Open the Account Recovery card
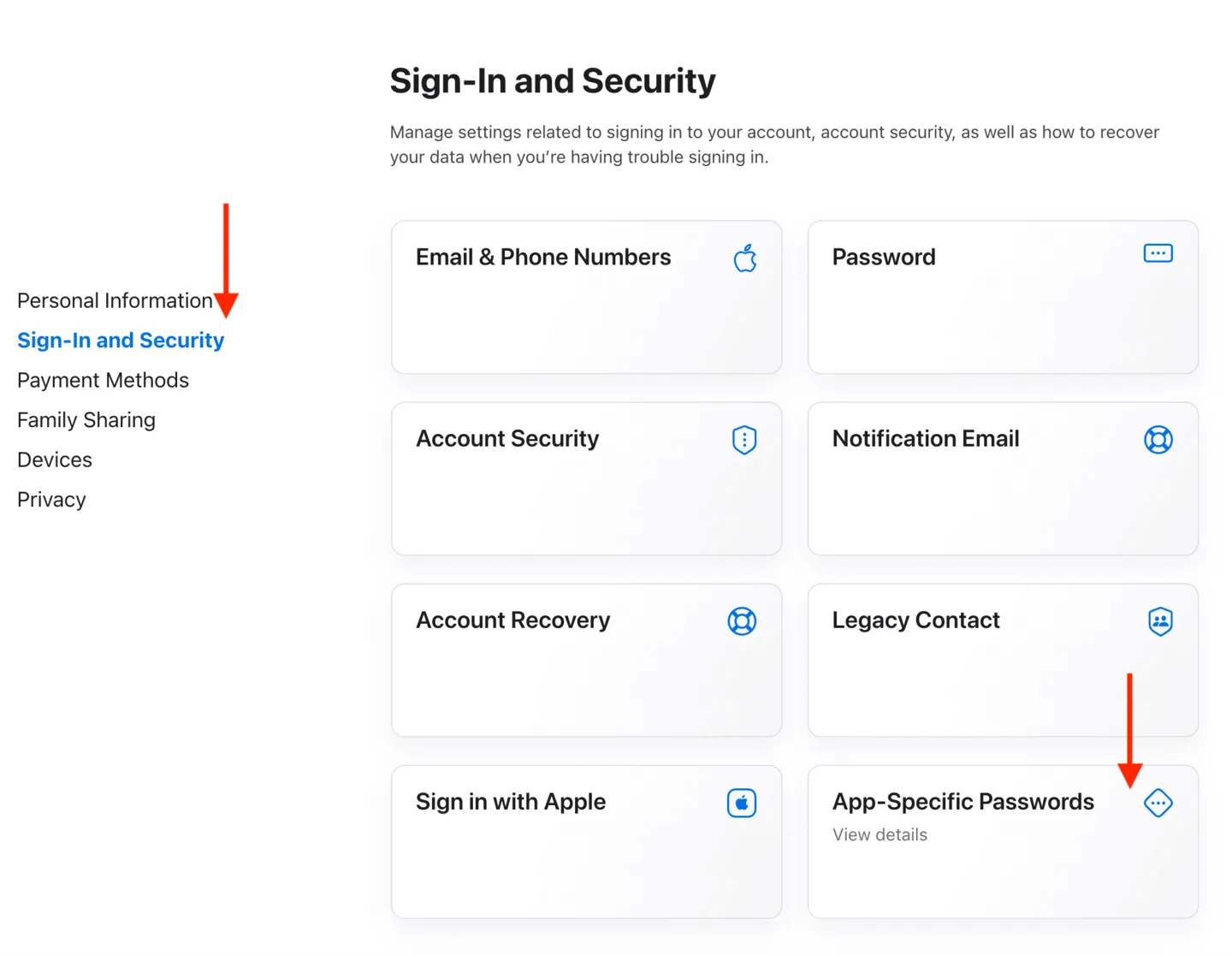This screenshot has width=1232, height=955. click(x=586, y=660)
